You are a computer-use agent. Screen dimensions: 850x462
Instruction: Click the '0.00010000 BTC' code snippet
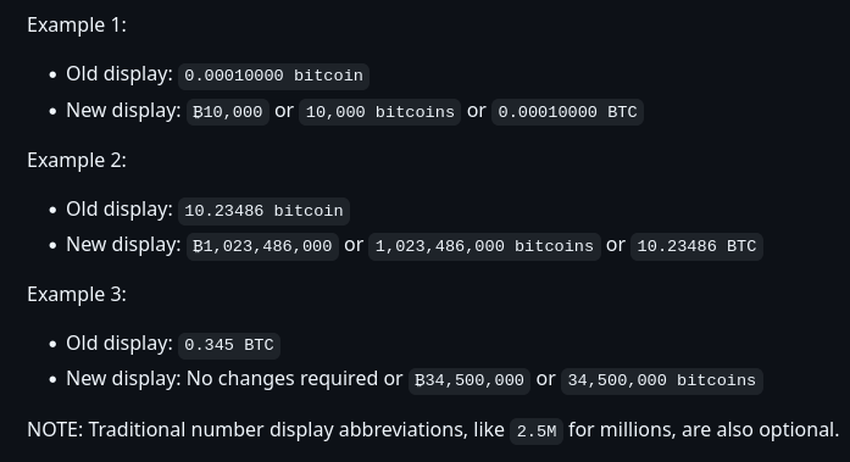(x=568, y=112)
